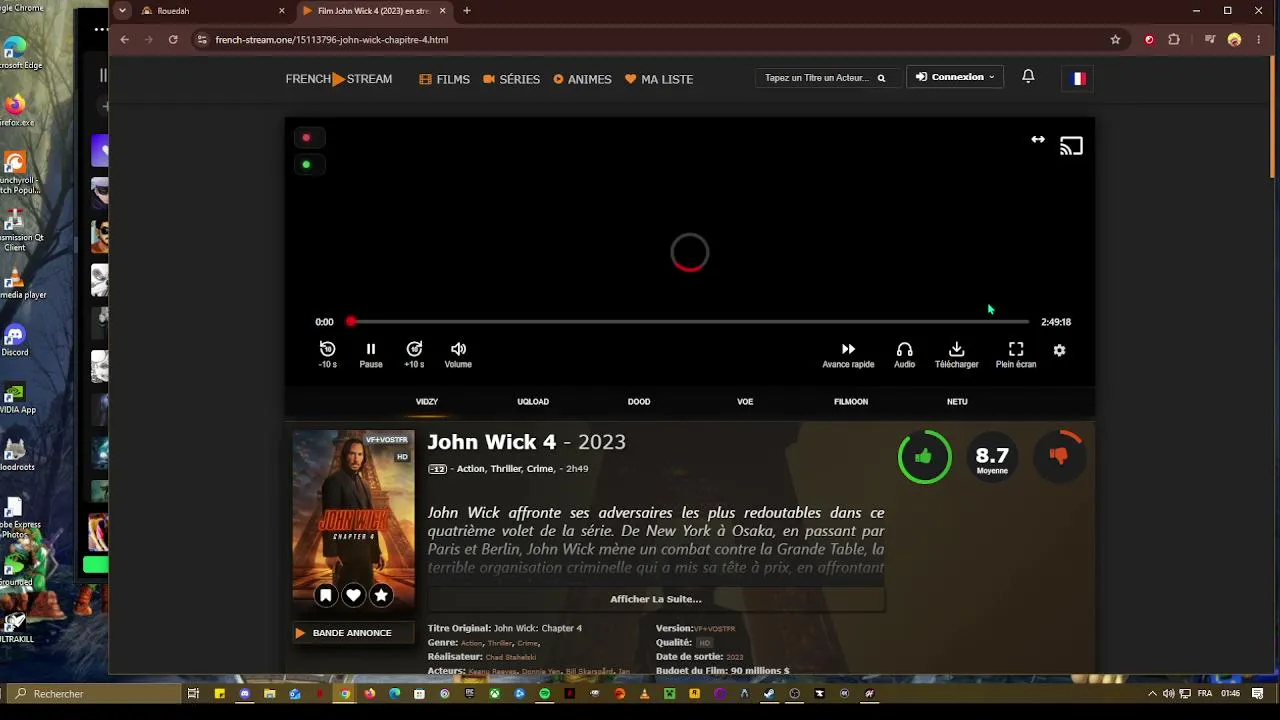
Task: Click the Télécharger download icon
Action: (956, 349)
